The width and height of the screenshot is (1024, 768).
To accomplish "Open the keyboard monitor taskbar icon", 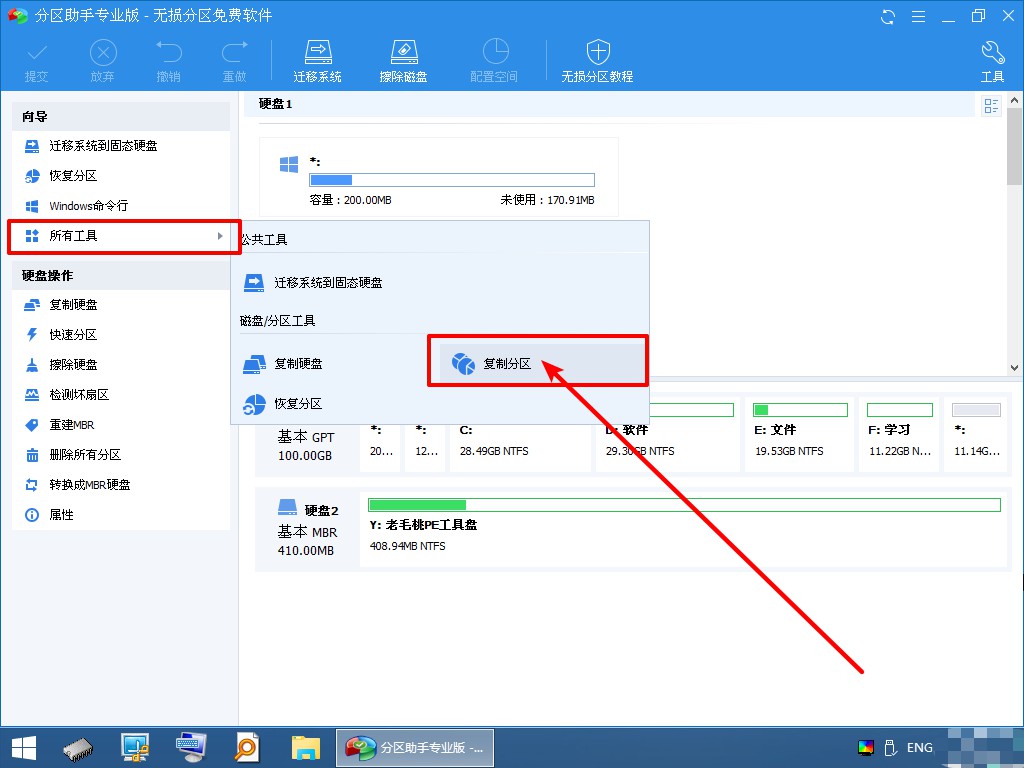I will [191, 748].
